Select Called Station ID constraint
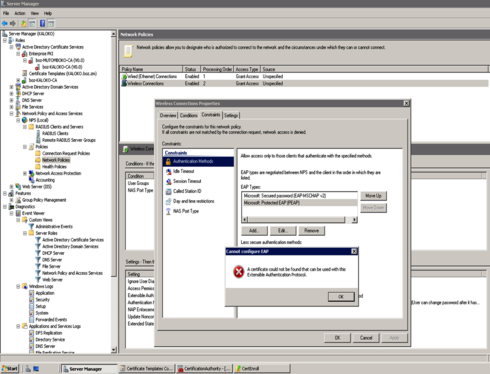This screenshot has height=374, width=490. point(187,191)
